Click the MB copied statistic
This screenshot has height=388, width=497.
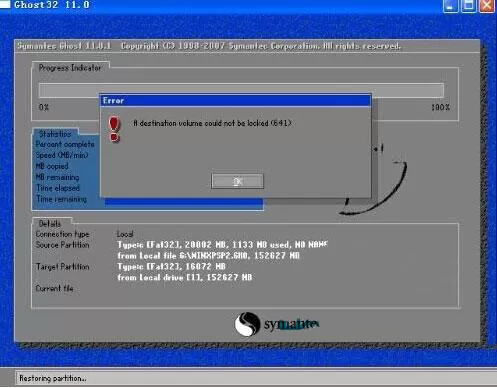click(52, 166)
